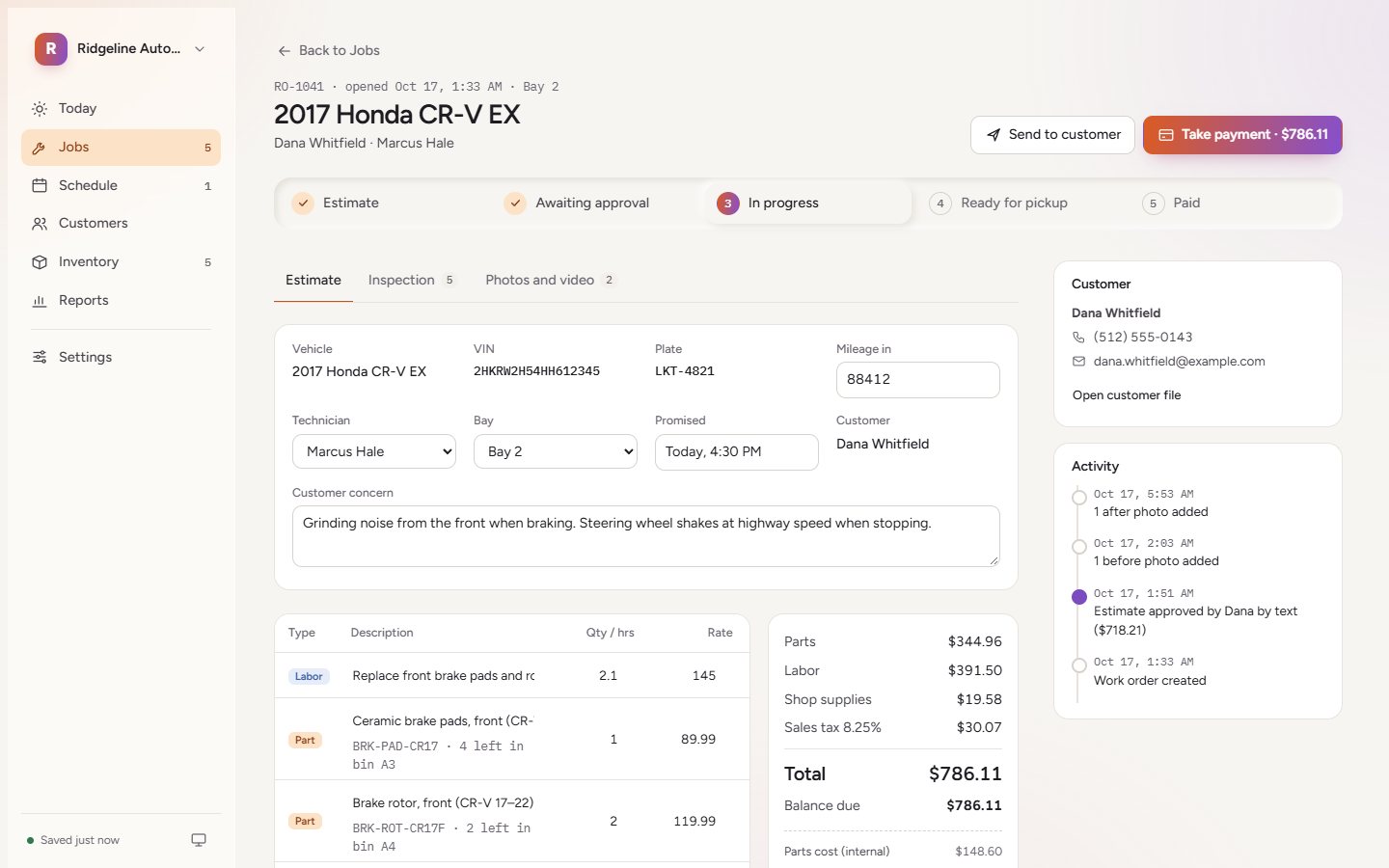The image size is (1389, 868).
Task: Go back via Back to Jobs link
Action: pyautogui.click(x=329, y=51)
